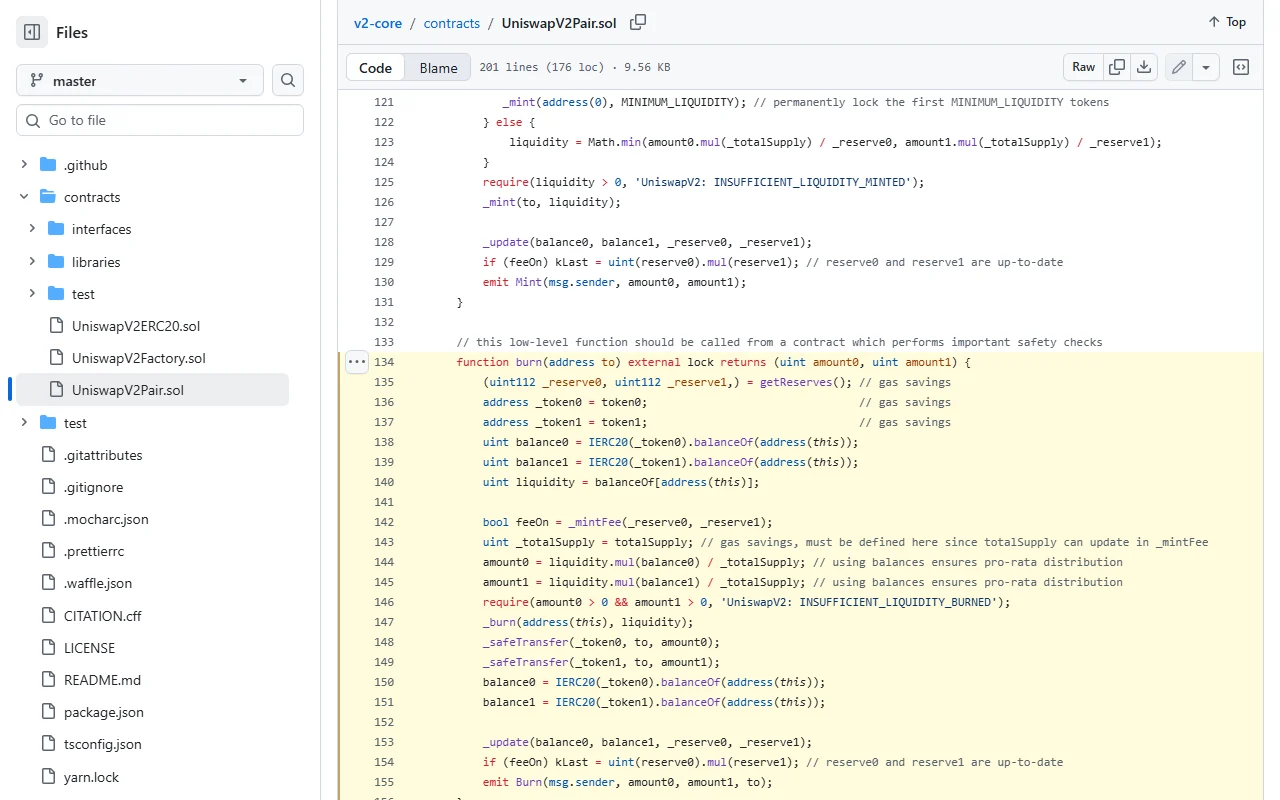
Task: Expand the contracts/test subfolder chevron
Action: [x=32, y=294]
